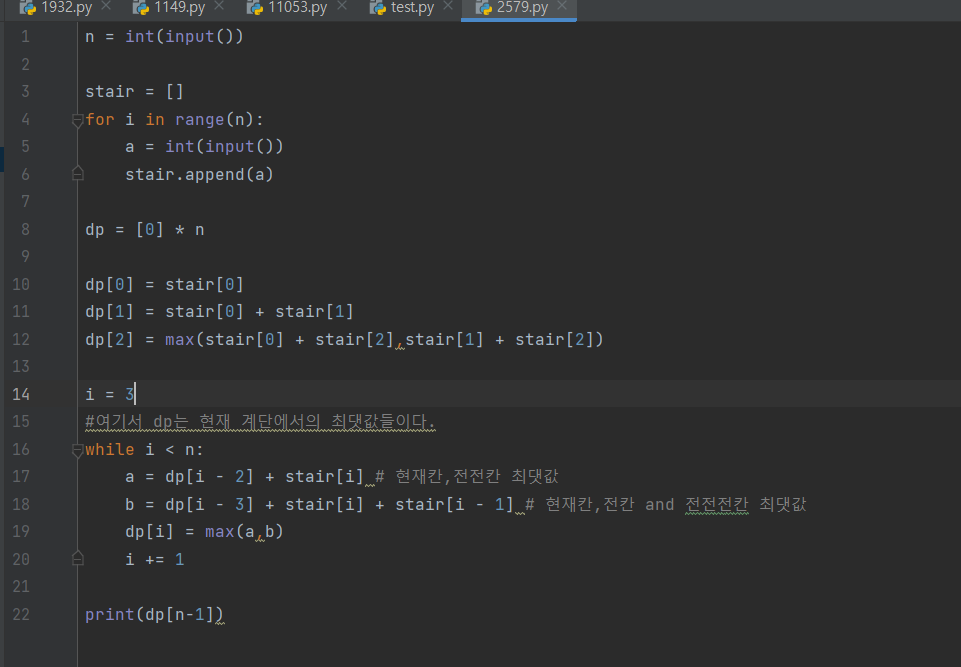Image resolution: width=961 pixels, height=667 pixels.
Task: Click 'b = dp[i - 3]' code on line 18
Action: coord(189,504)
